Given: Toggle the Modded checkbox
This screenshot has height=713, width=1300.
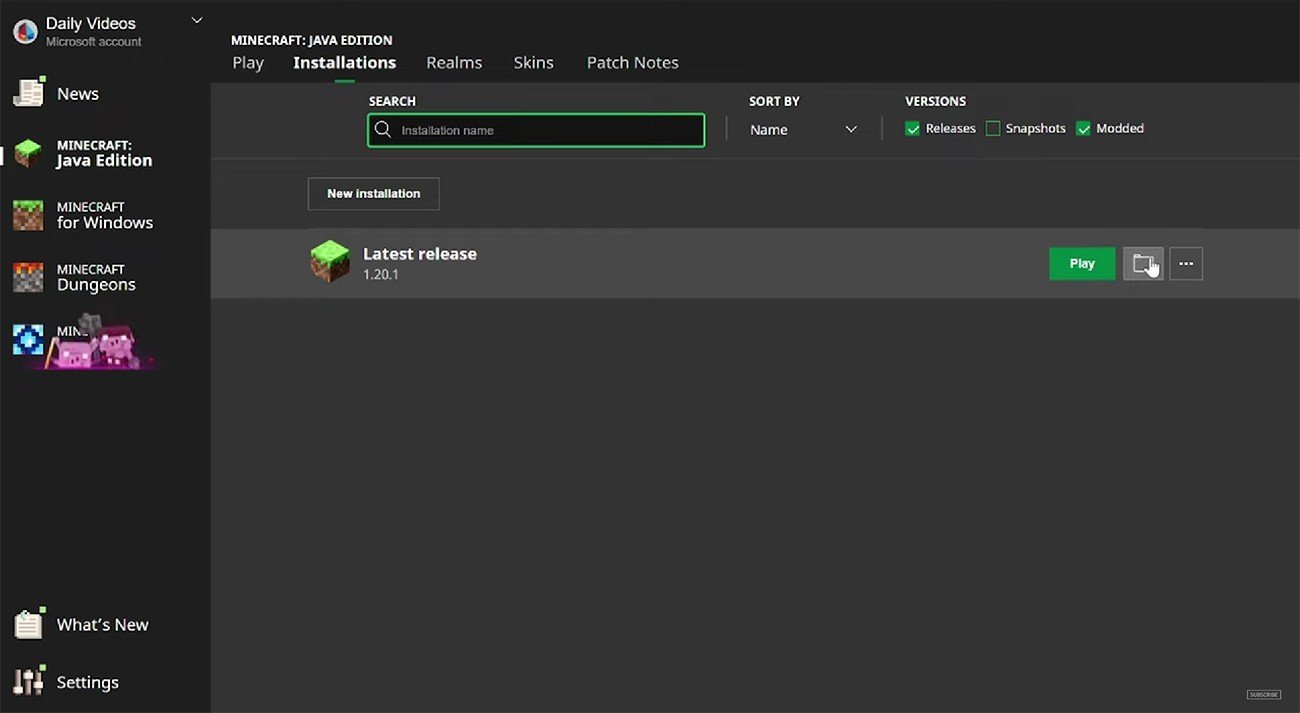Looking at the screenshot, I should tap(1083, 128).
